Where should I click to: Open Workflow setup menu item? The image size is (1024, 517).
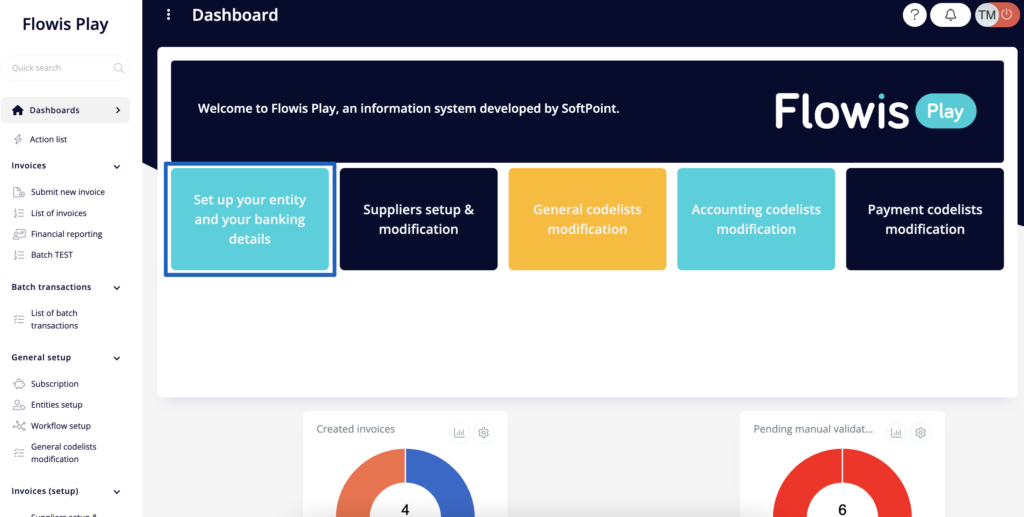click(61, 426)
